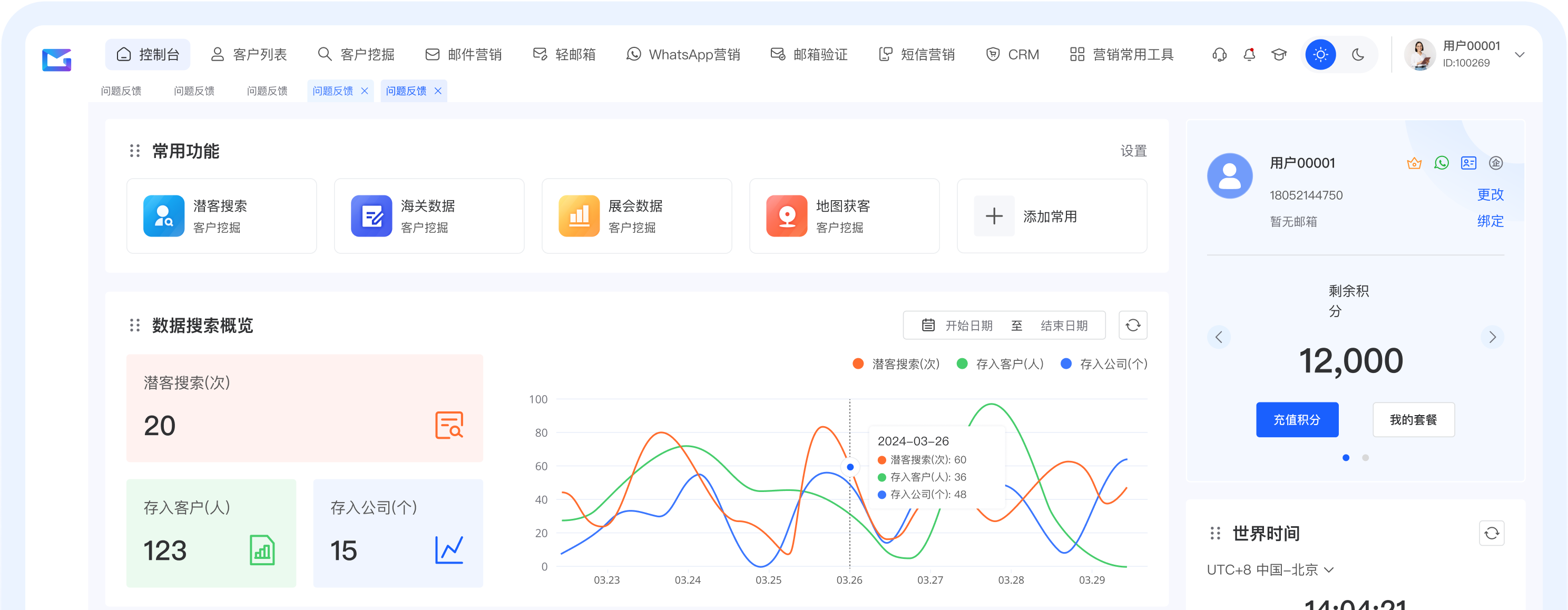This screenshot has height=610, width=1568.
Task: Open the CRM menu
Action: tap(1012, 55)
